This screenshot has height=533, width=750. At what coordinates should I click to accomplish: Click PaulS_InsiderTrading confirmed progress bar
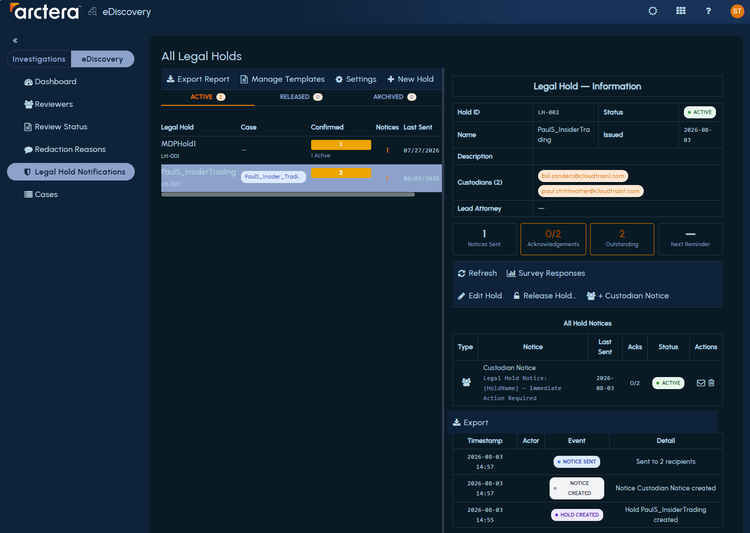point(341,173)
